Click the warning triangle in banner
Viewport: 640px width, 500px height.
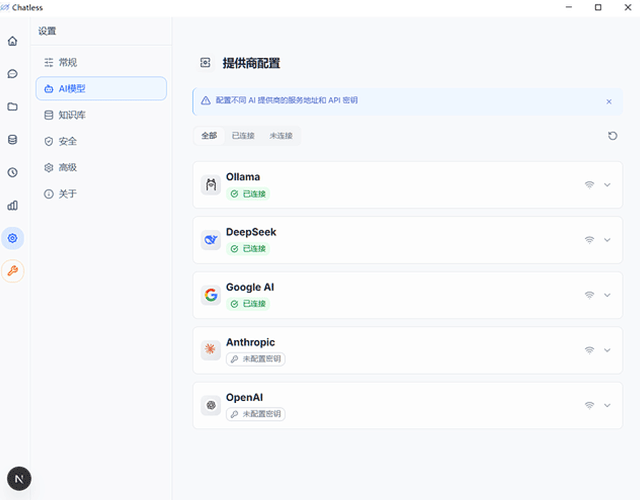[x=206, y=100]
